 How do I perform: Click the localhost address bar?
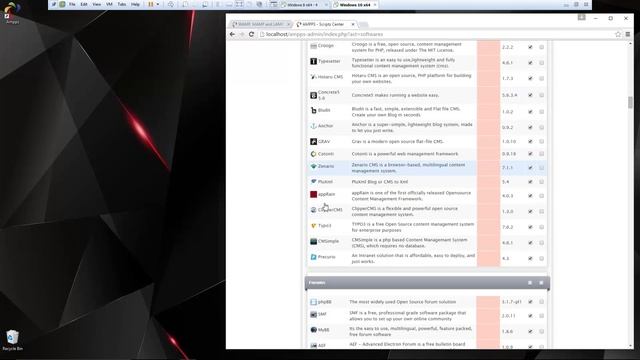click(x=437, y=34)
